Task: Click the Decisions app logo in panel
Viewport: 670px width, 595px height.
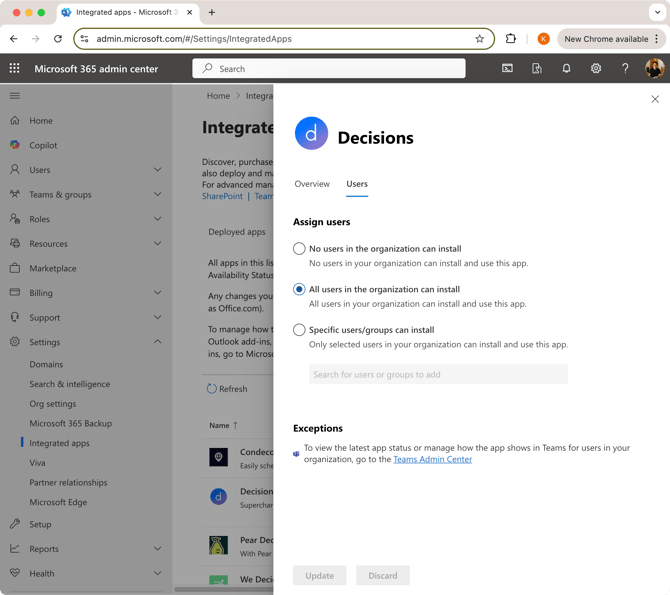Action: pos(311,133)
